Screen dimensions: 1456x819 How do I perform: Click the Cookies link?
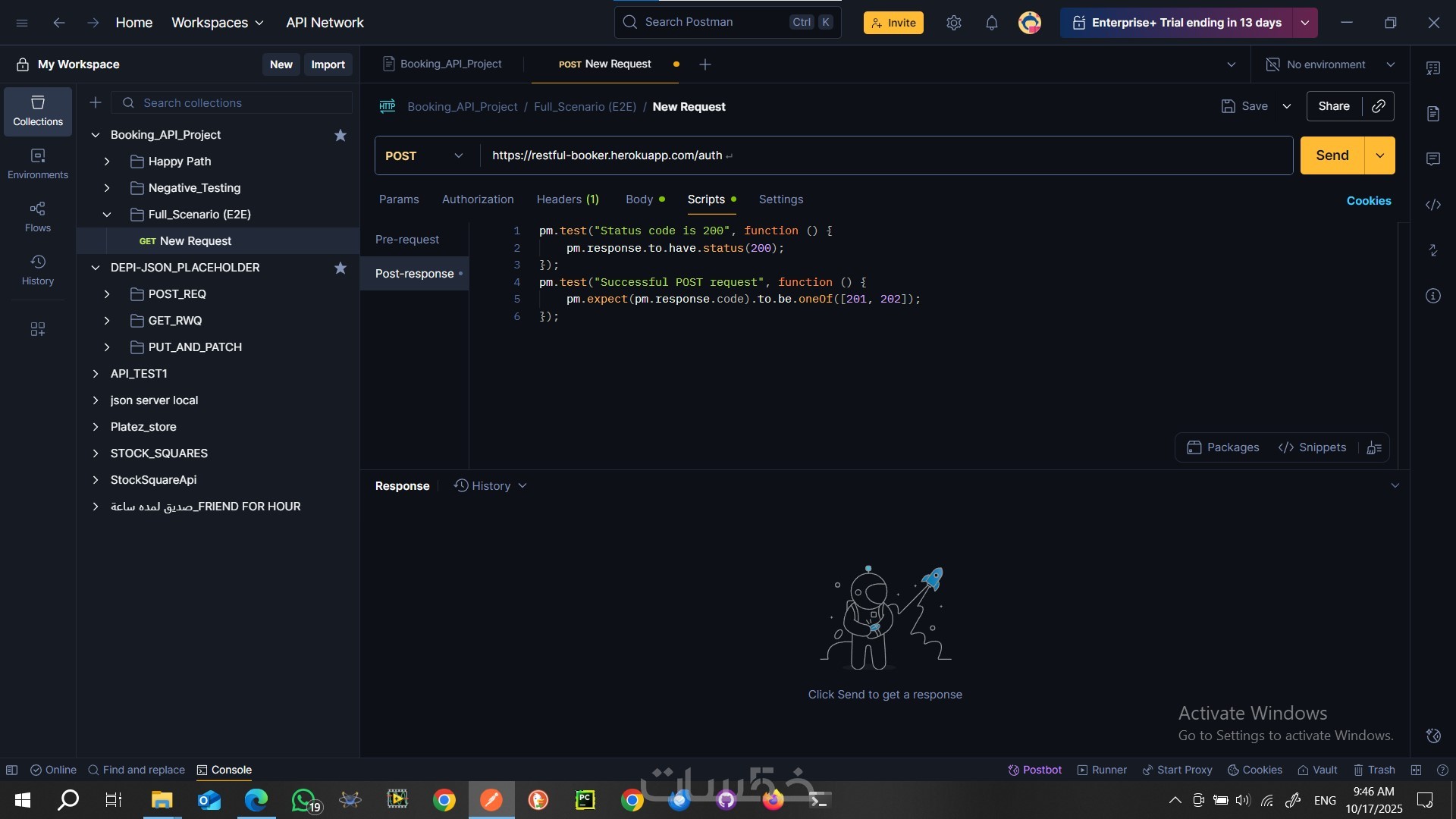(x=1368, y=201)
